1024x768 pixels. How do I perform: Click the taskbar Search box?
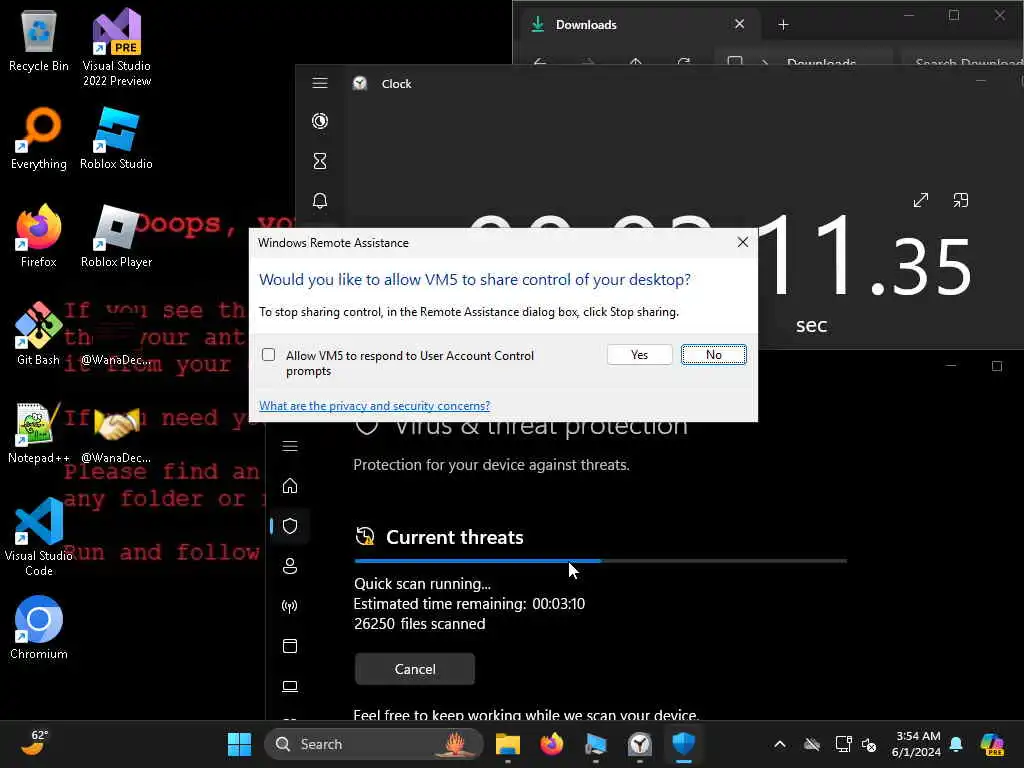click(374, 744)
